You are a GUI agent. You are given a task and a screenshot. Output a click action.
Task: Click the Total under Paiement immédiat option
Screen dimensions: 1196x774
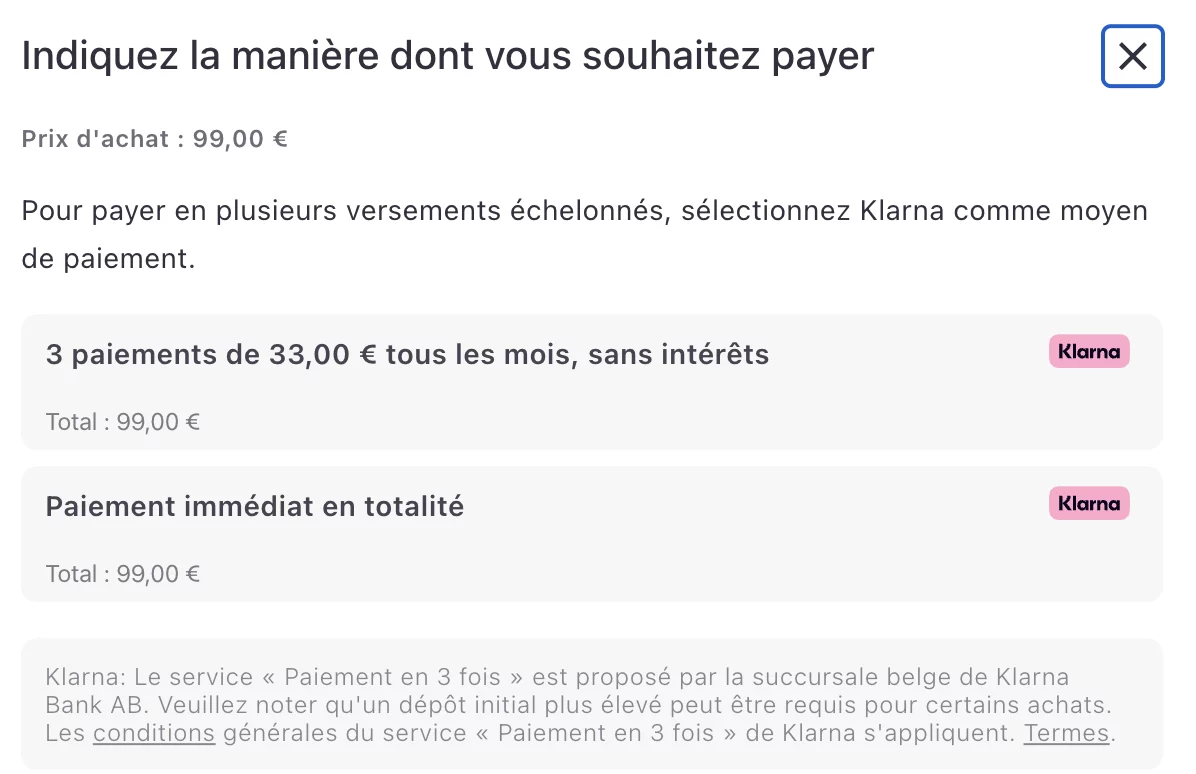[x=123, y=574]
